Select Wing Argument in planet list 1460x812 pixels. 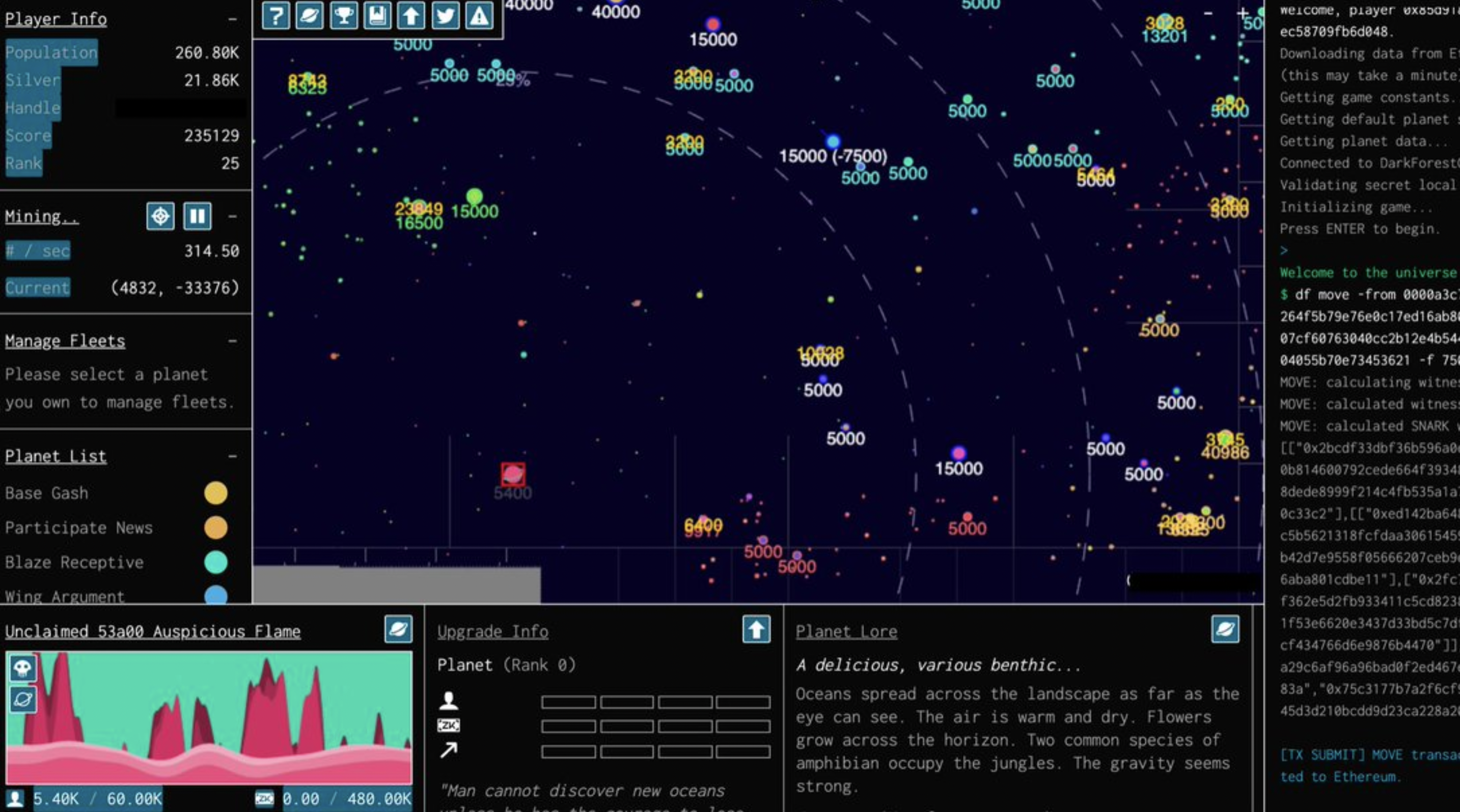[x=65, y=596]
